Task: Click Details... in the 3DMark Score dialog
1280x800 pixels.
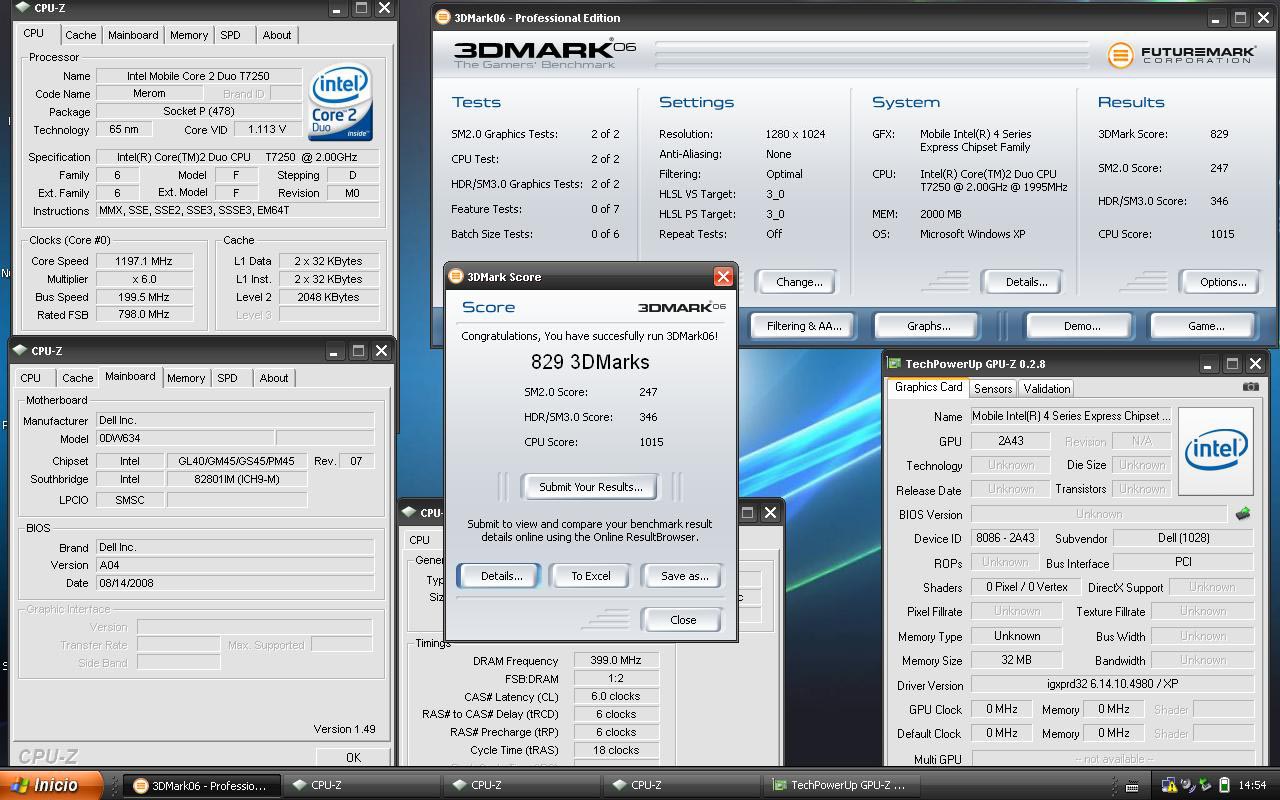Action: point(501,576)
